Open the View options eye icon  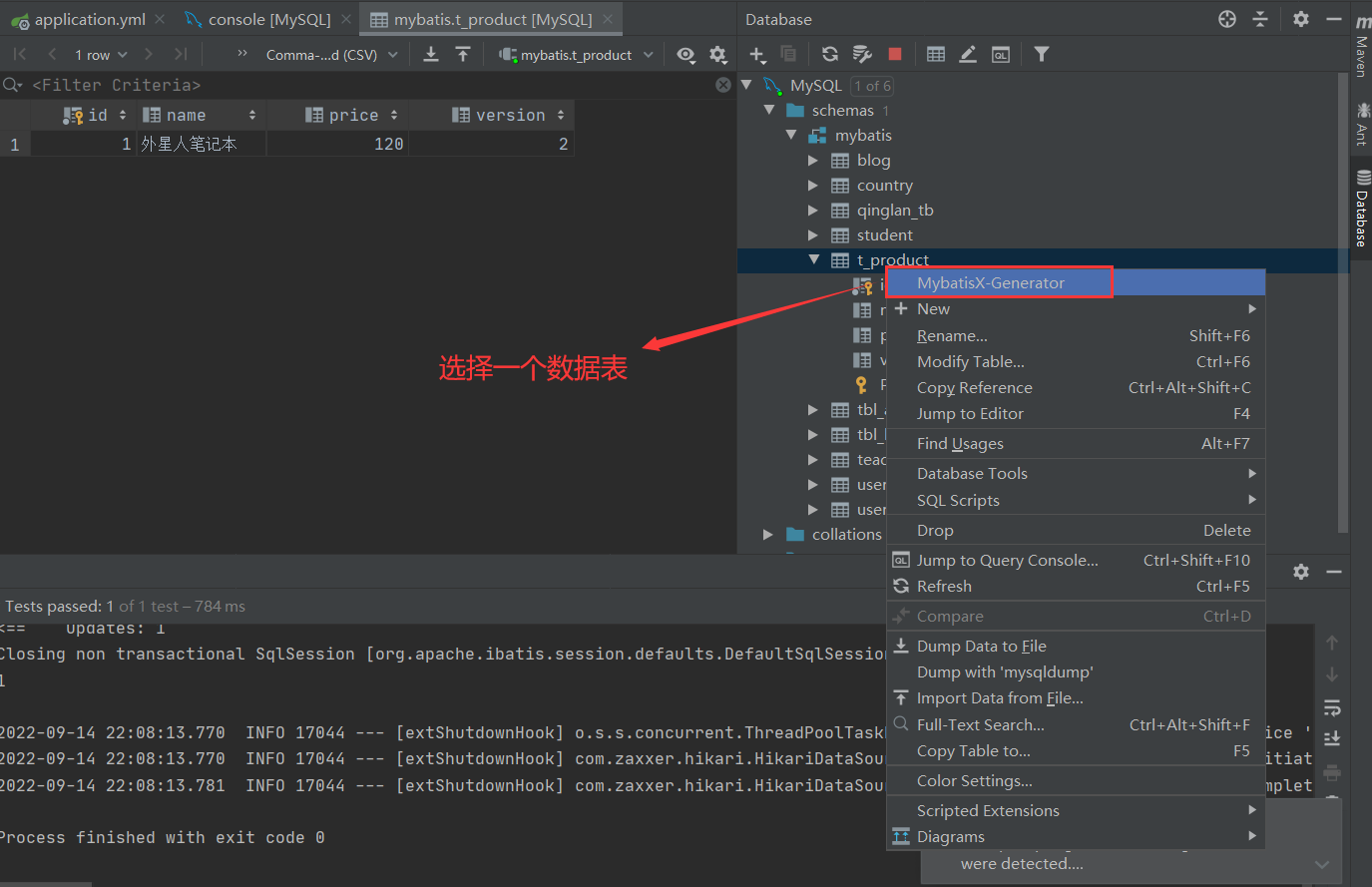[x=686, y=55]
